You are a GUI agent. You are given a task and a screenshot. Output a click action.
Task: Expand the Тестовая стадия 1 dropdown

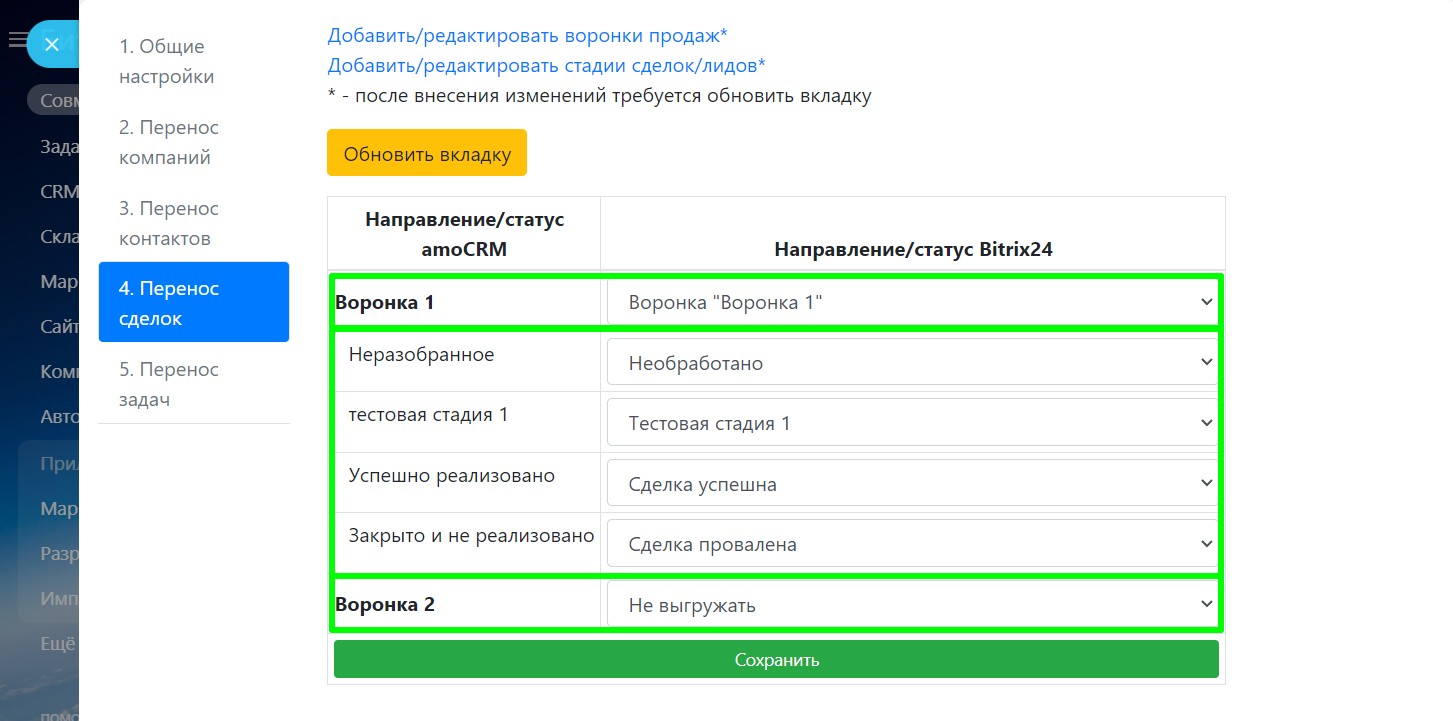point(912,423)
